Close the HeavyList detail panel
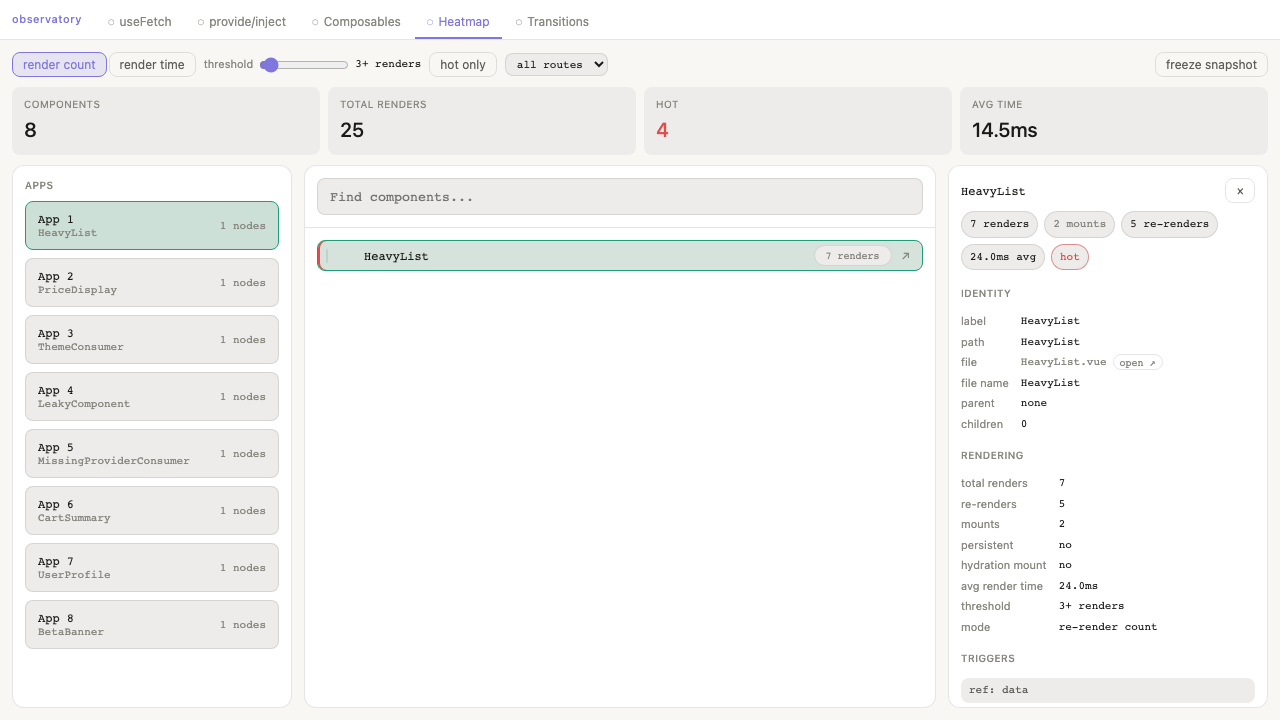1280x720 pixels. pos(1239,191)
